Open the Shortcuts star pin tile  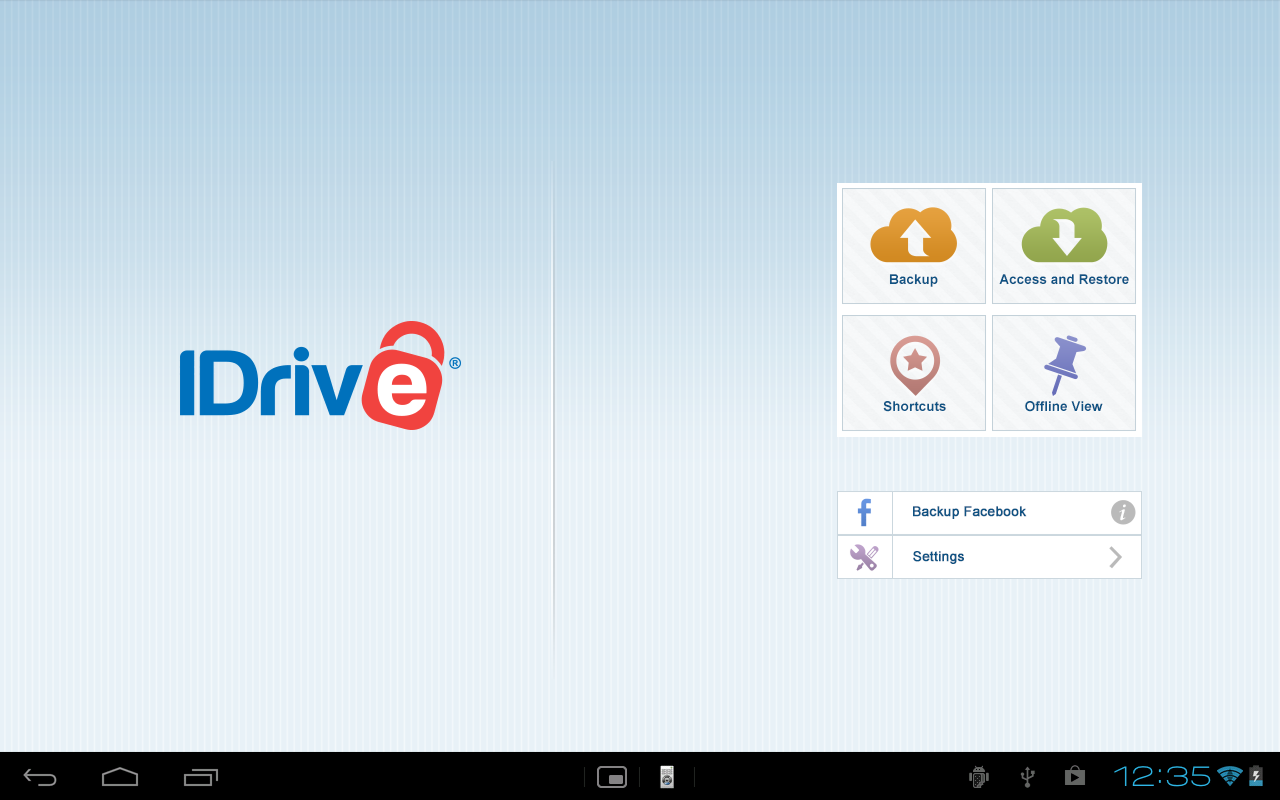tap(914, 373)
